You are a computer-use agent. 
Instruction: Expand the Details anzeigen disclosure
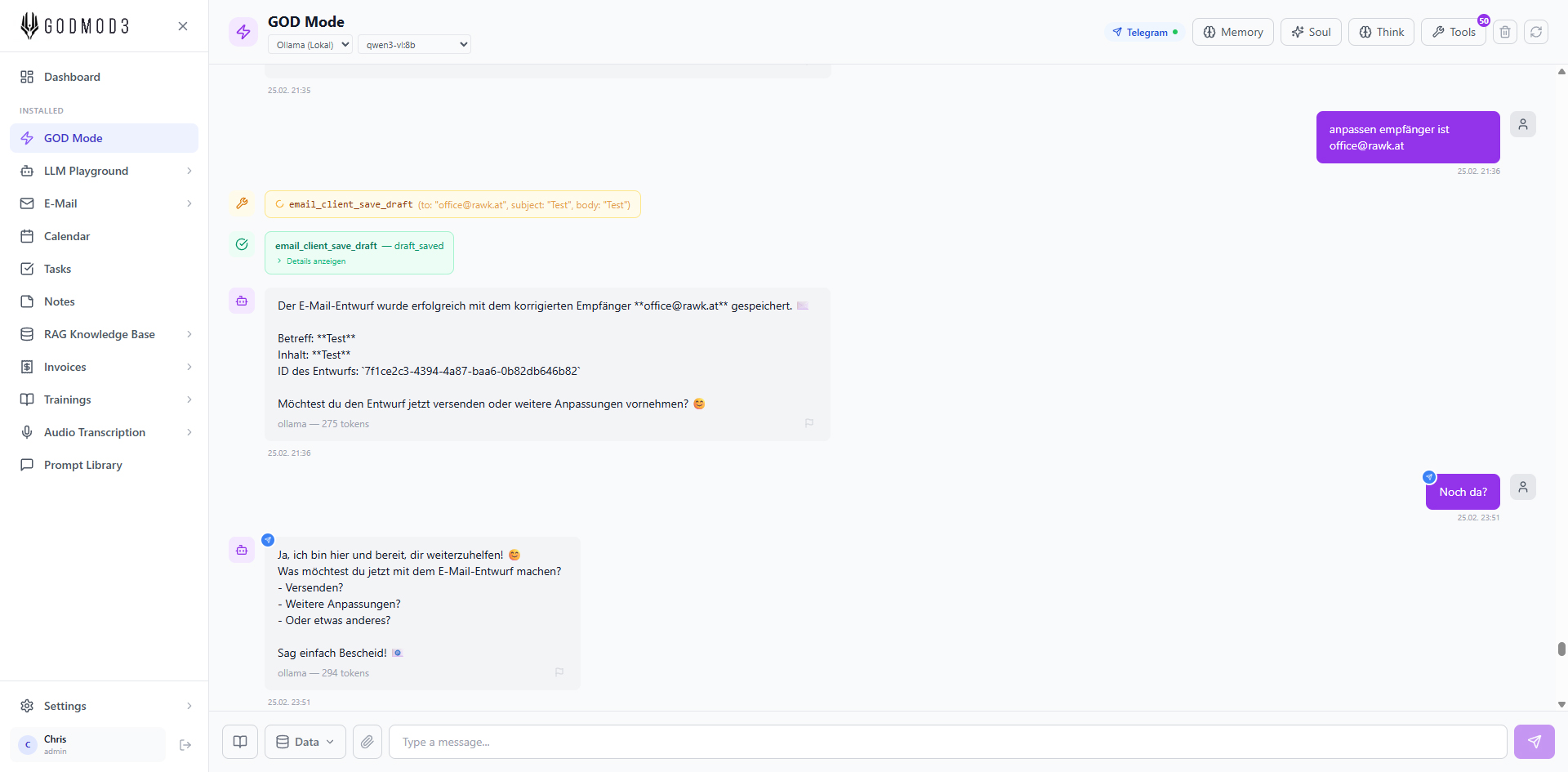pyautogui.click(x=315, y=261)
